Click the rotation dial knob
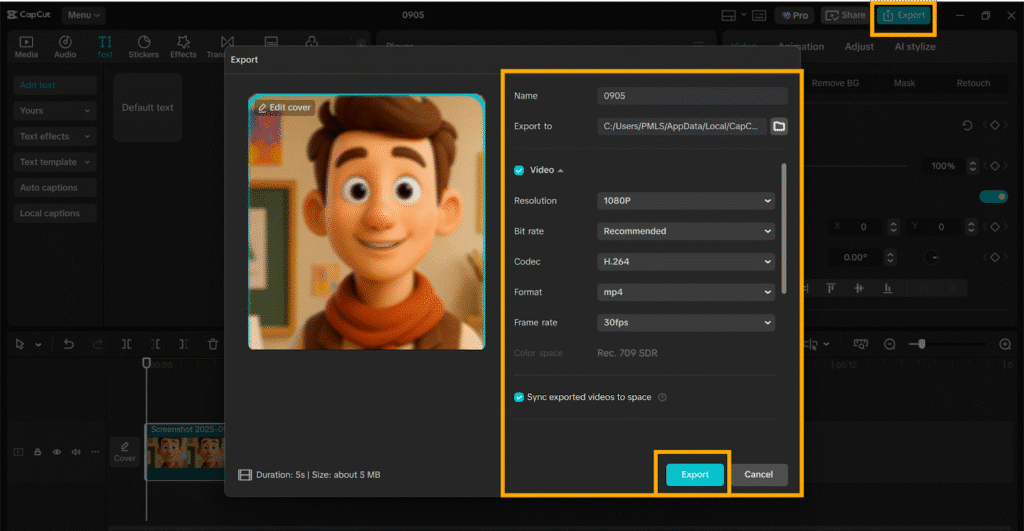The image size is (1024, 531). pyautogui.click(x=933, y=257)
